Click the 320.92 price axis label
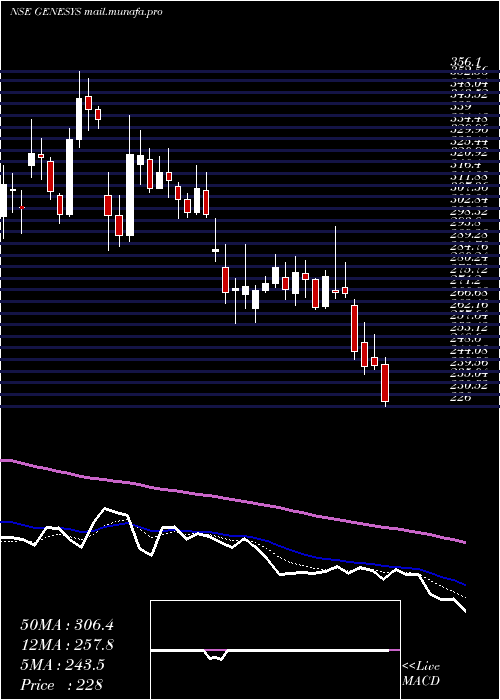 pos(469,153)
